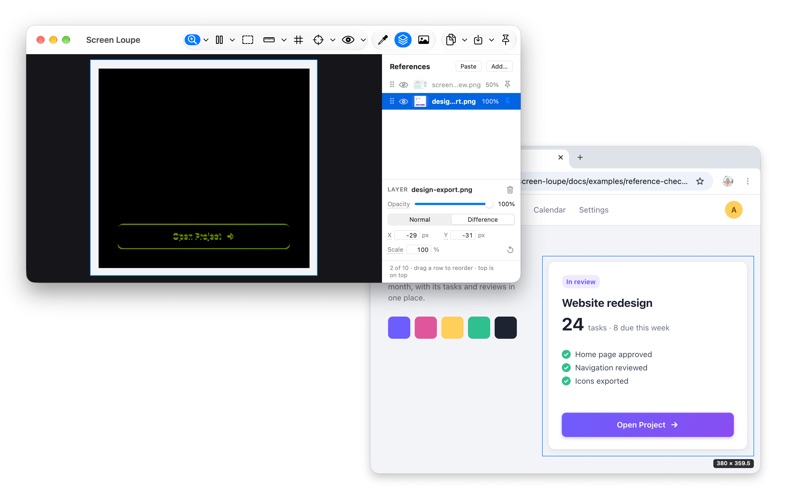Toggle the pin on desig...rt.png row
800x500 pixels.
pyautogui.click(x=507, y=101)
